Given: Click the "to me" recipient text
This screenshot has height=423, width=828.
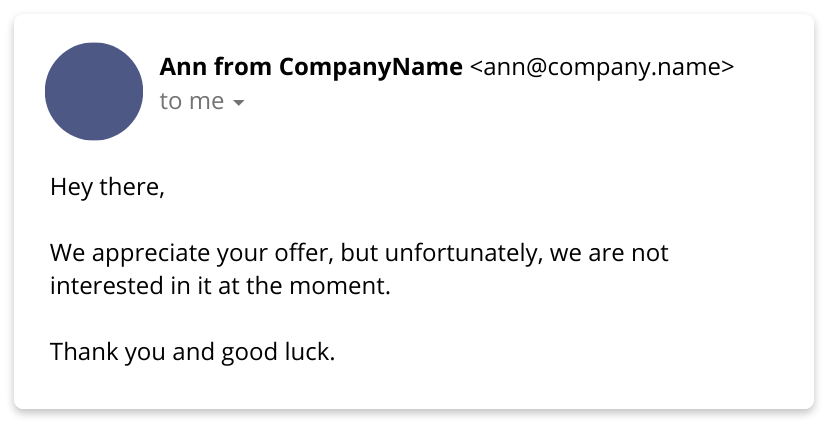Looking at the screenshot, I should point(192,101).
